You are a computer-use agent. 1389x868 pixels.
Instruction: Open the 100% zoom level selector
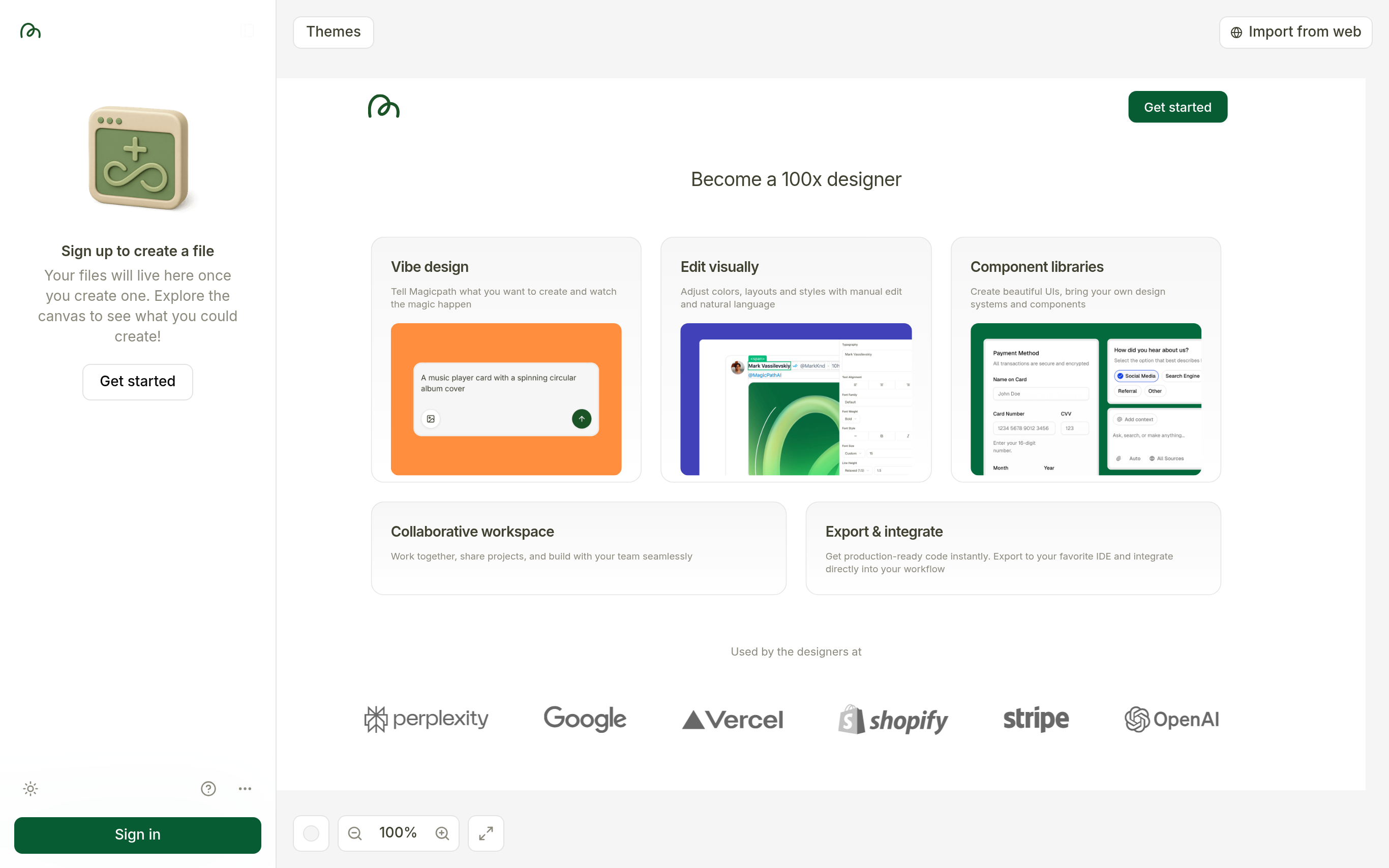(x=398, y=832)
